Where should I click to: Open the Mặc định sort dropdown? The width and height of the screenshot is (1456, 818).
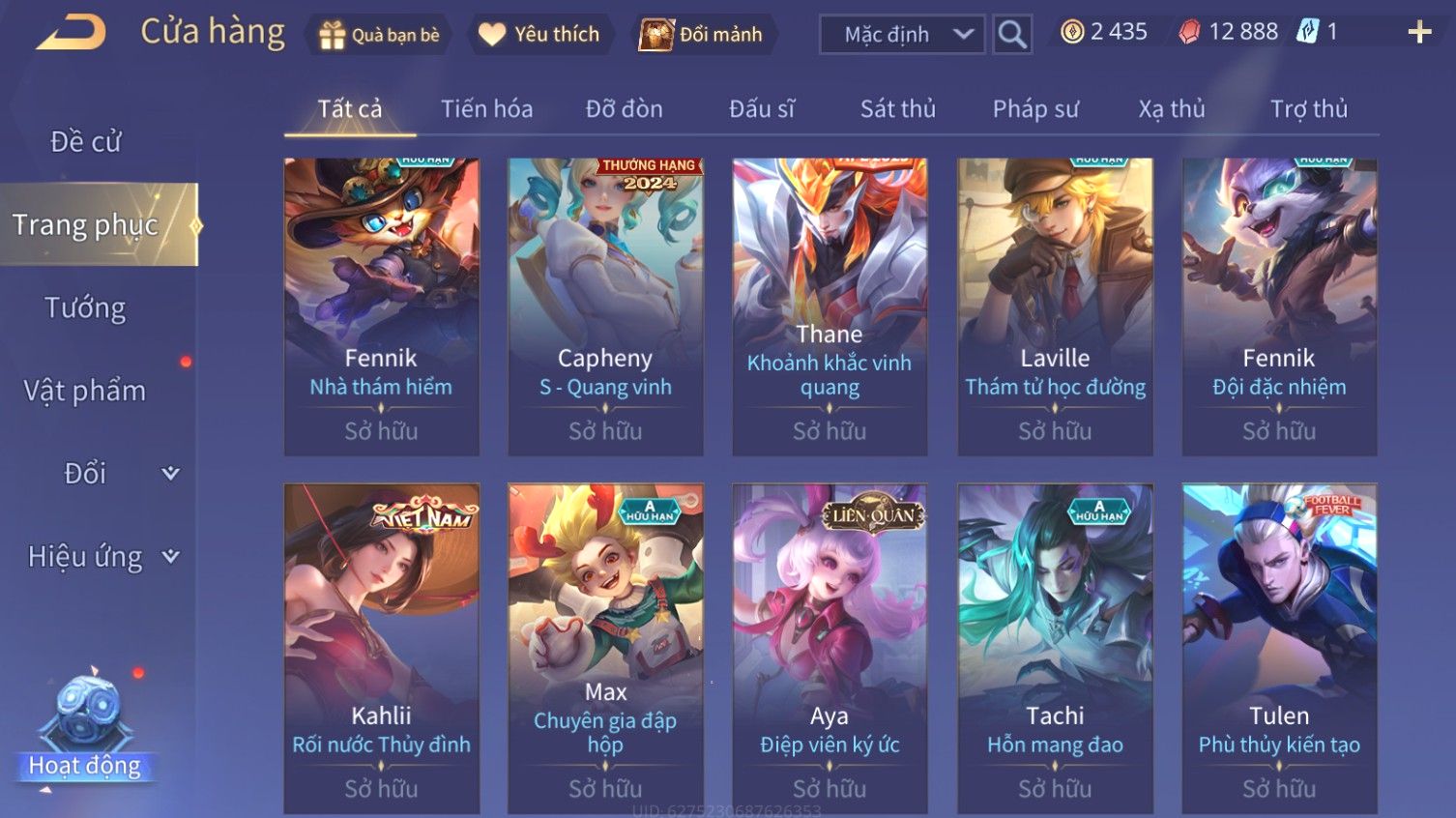pyautogui.click(x=903, y=35)
